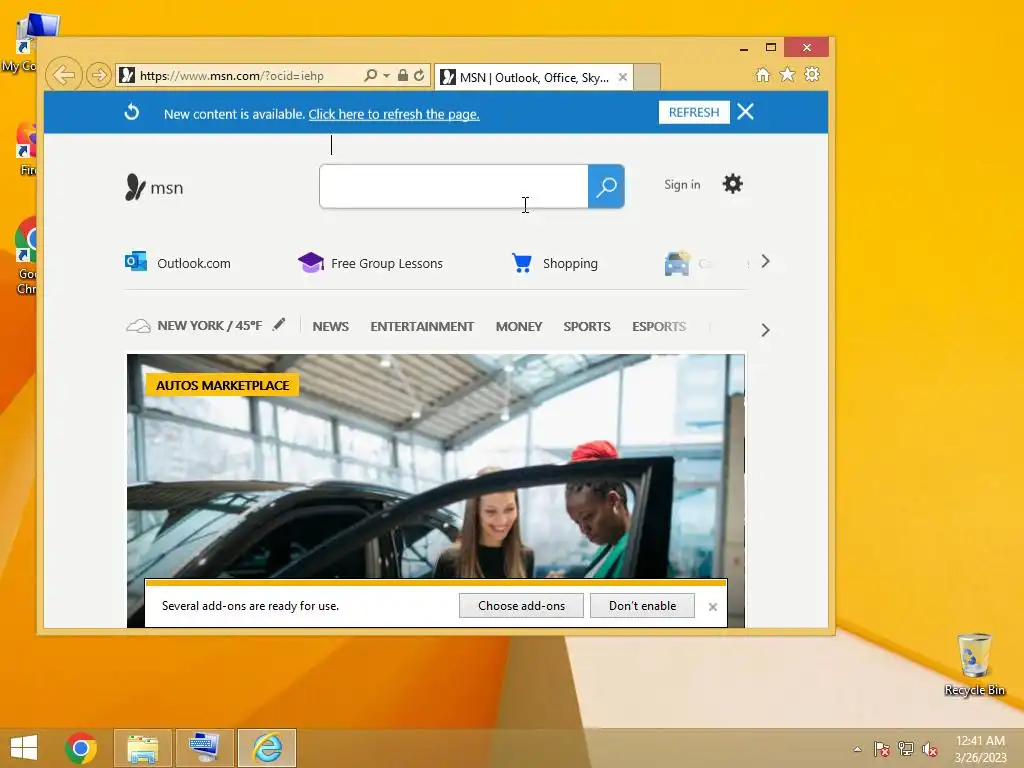Close the MSN browser tab
Screen dimensions: 1024x768
[623, 77]
